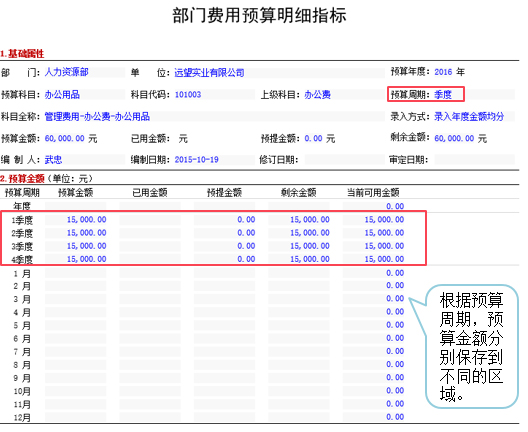528x432 pixels.
Task: Click the 预算年度 value 2016
Action: [x=443, y=72]
